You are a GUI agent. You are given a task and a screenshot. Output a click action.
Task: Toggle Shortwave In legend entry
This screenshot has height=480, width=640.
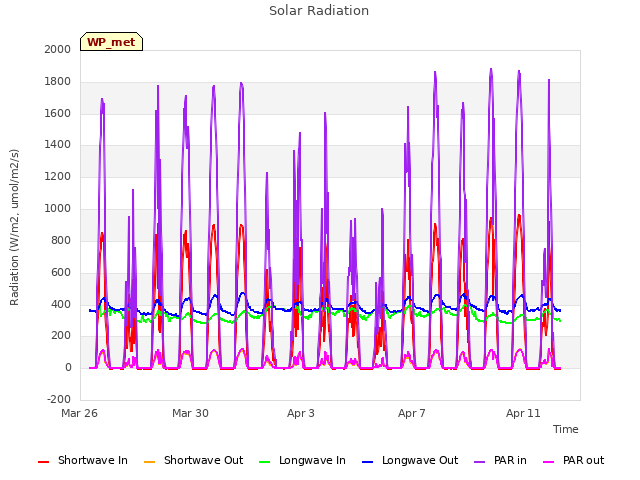[83, 460]
